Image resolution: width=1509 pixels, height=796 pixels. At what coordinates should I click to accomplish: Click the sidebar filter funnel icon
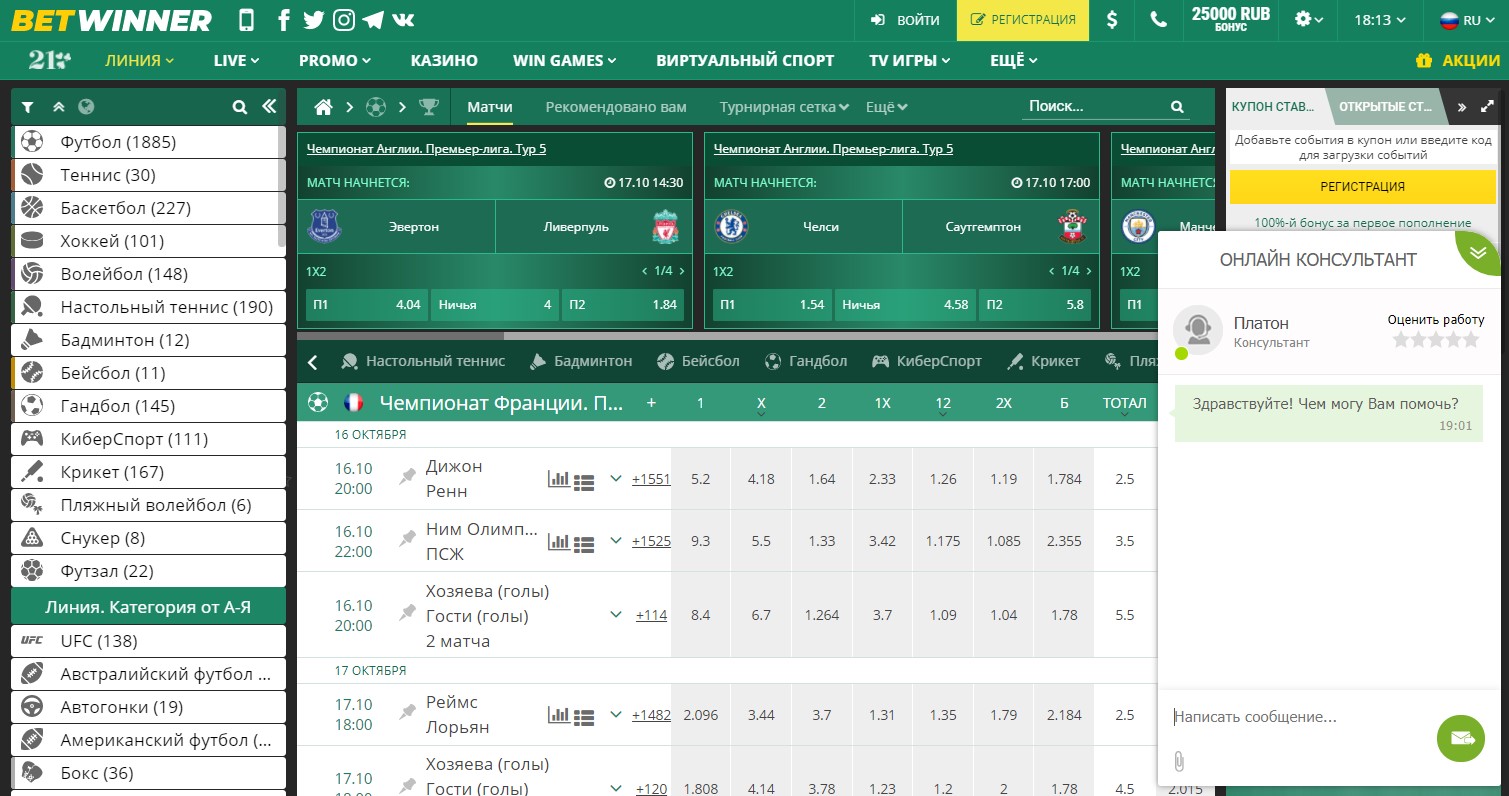(28, 107)
